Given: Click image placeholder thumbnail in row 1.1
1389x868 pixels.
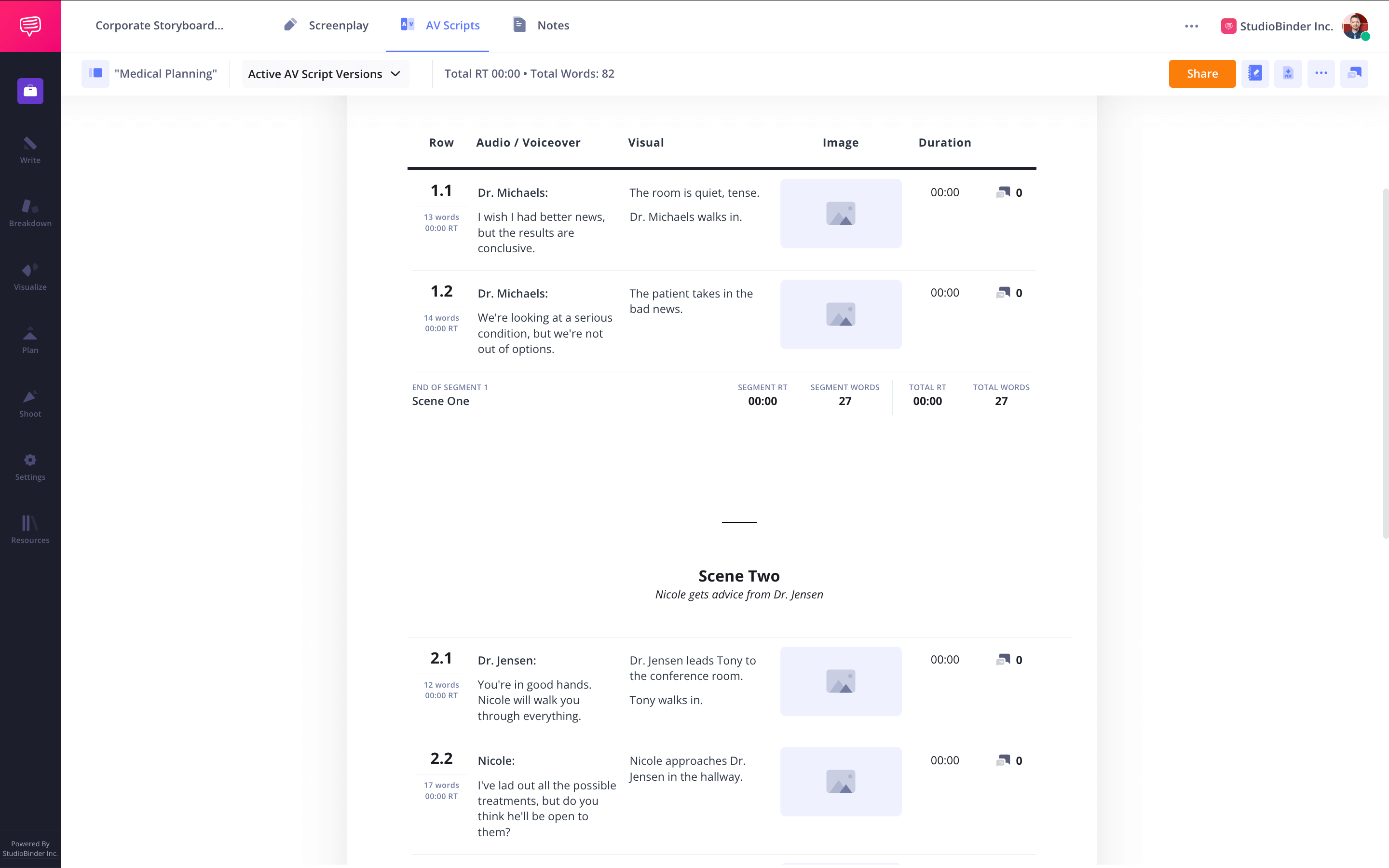Looking at the screenshot, I should (x=840, y=213).
